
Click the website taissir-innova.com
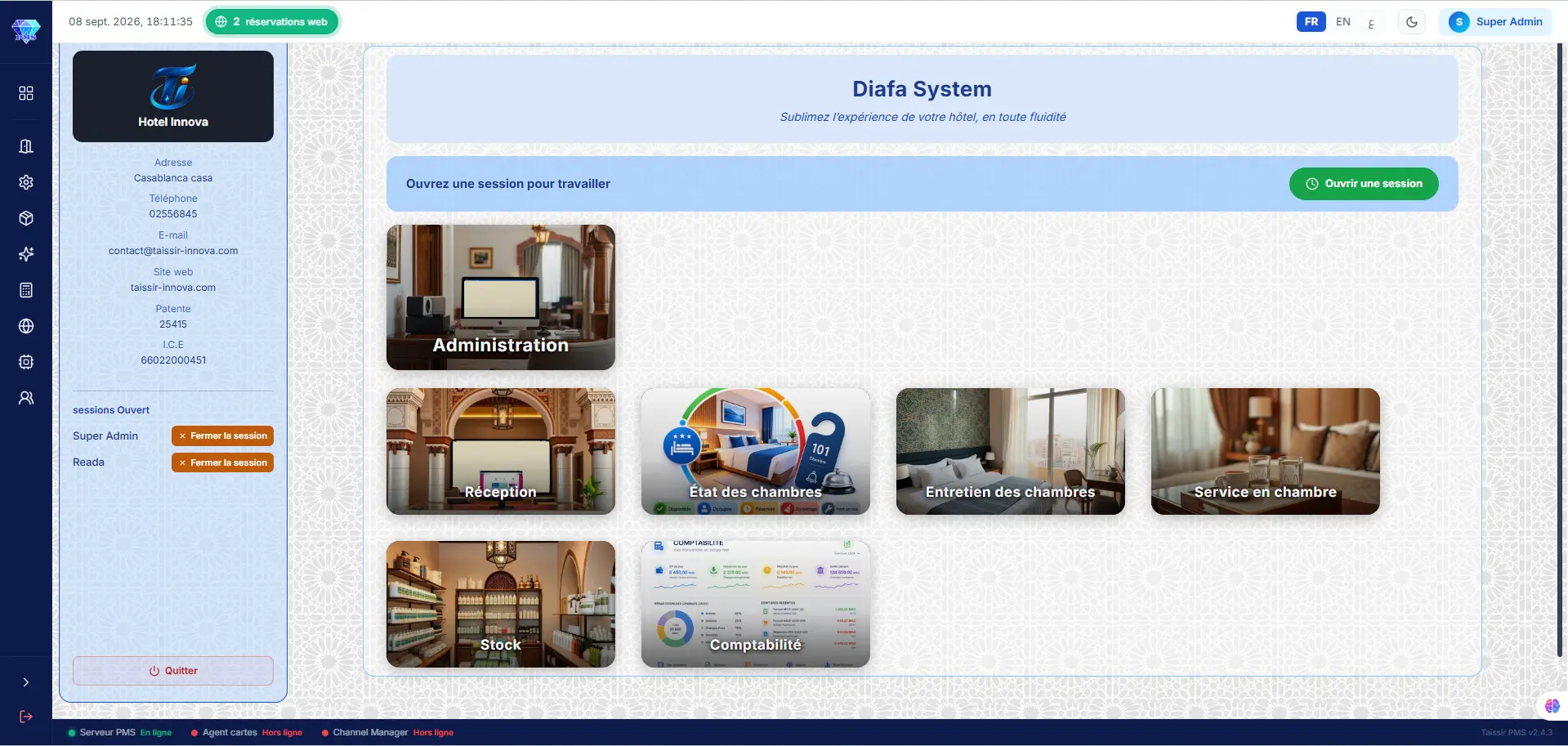[173, 288]
